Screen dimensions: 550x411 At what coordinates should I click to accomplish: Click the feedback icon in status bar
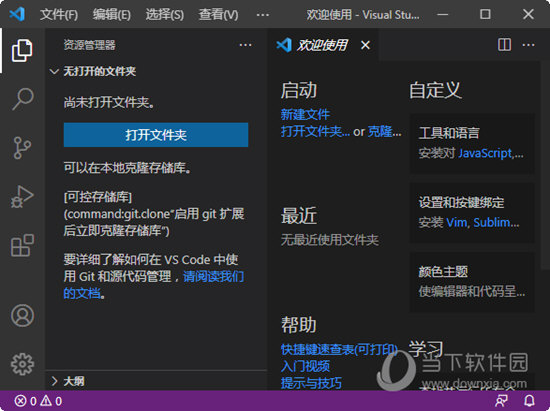point(501,401)
